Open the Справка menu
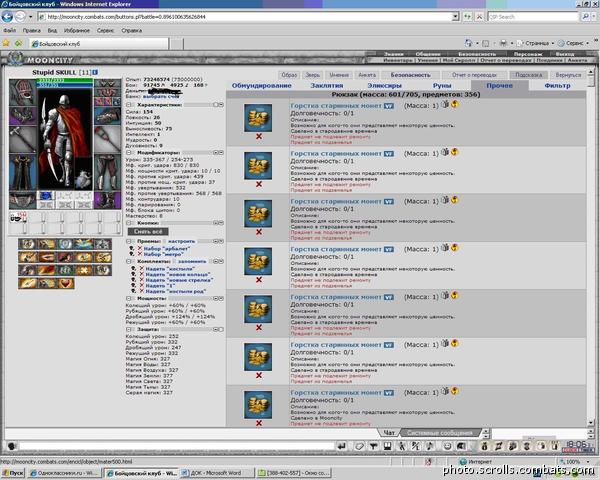 (x=132, y=30)
